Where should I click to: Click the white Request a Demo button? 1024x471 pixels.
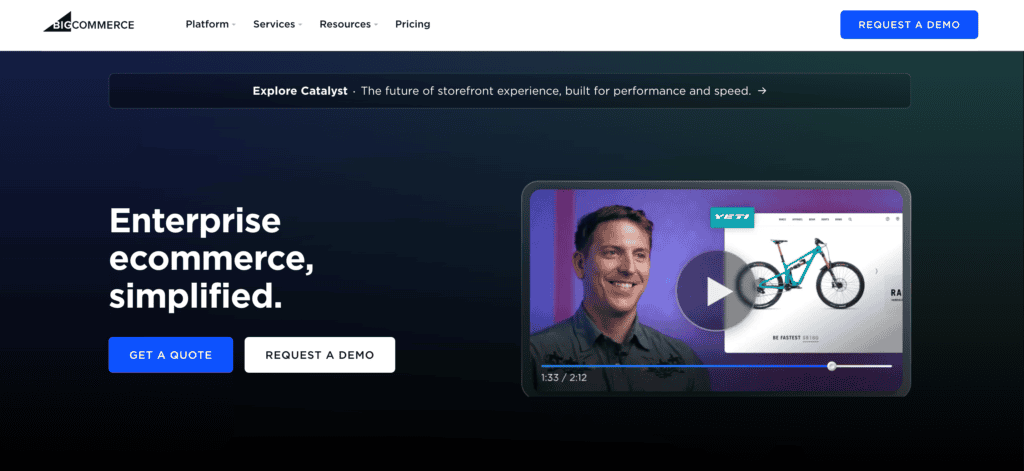coord(319,355)
